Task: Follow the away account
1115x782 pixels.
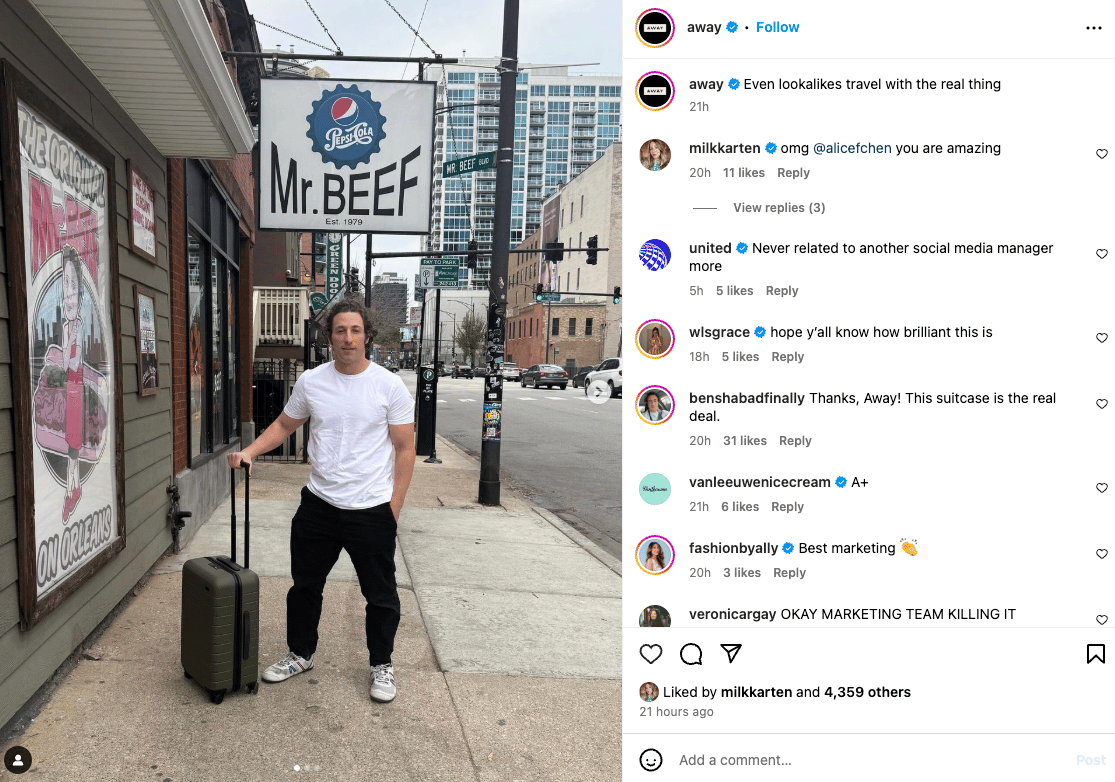Action: [777, 27]
